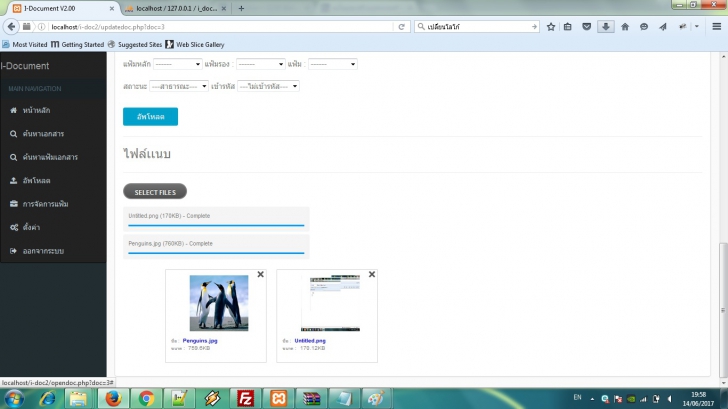The image size is (728, 409).
Task: Click the Penguins image thumbnail
Action: click(219, 303)
